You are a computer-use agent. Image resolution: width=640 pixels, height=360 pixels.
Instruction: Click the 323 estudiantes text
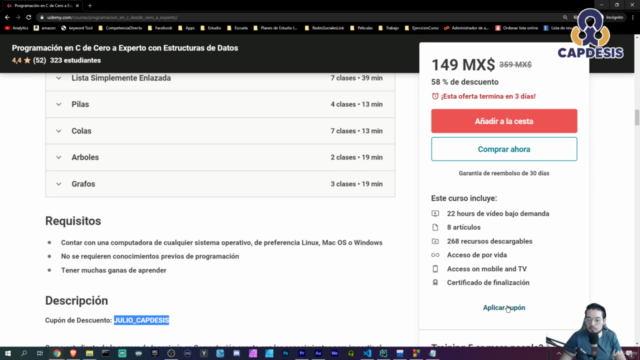pyautogui.click(x=75, y=60)
